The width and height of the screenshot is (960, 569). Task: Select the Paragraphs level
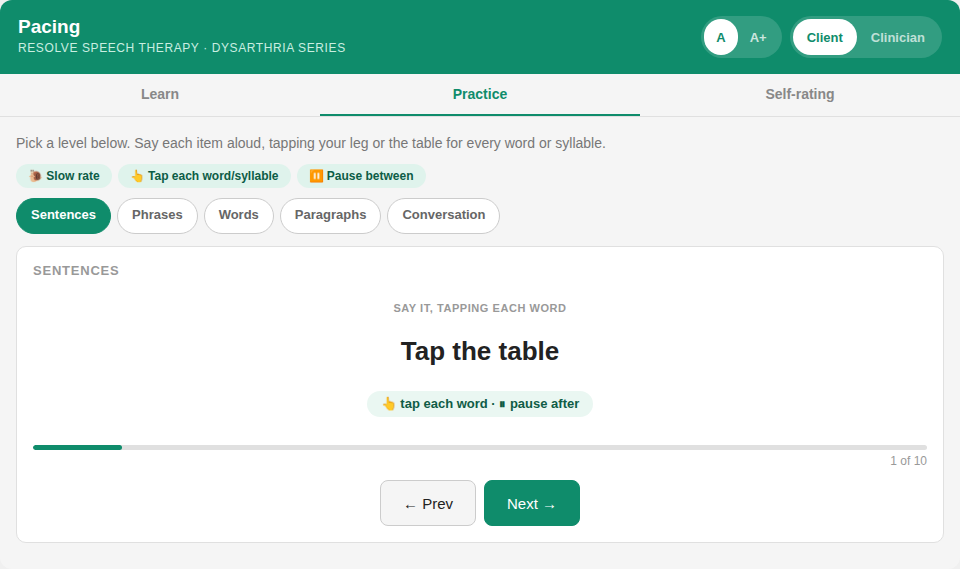pyautogui.click(x=331, y=216)
